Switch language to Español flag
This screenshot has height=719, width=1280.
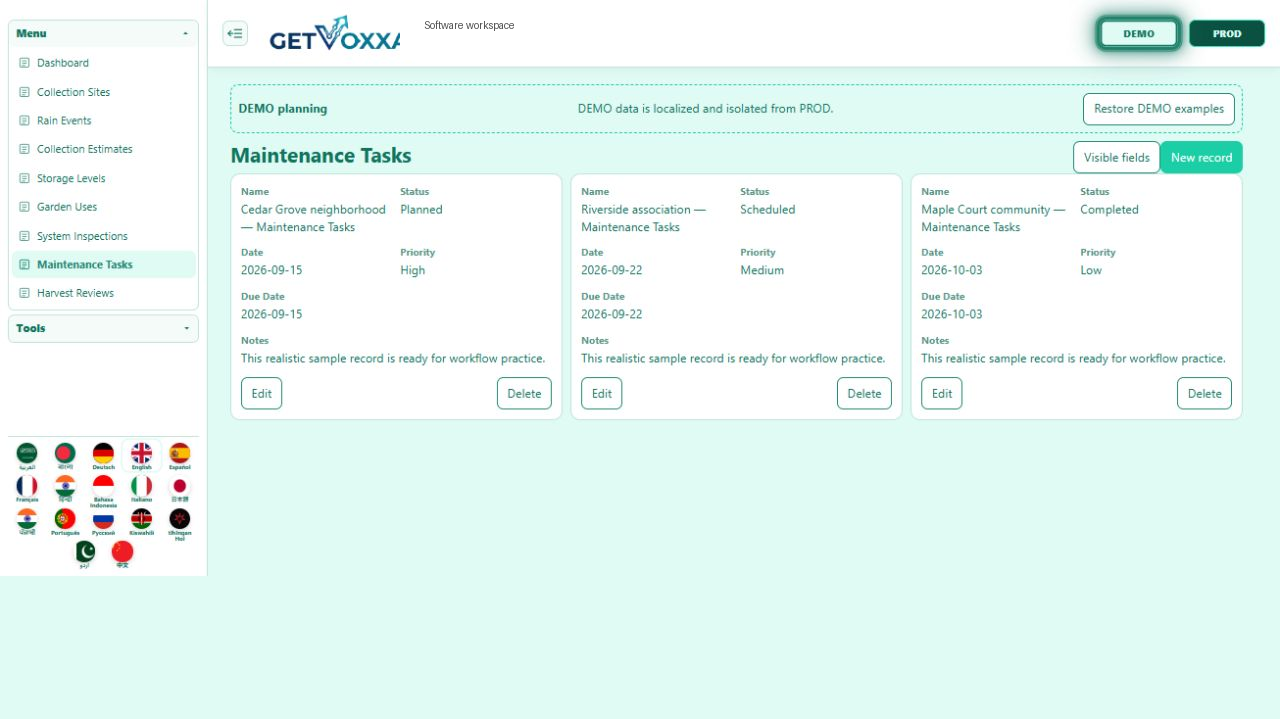point(179,456)
